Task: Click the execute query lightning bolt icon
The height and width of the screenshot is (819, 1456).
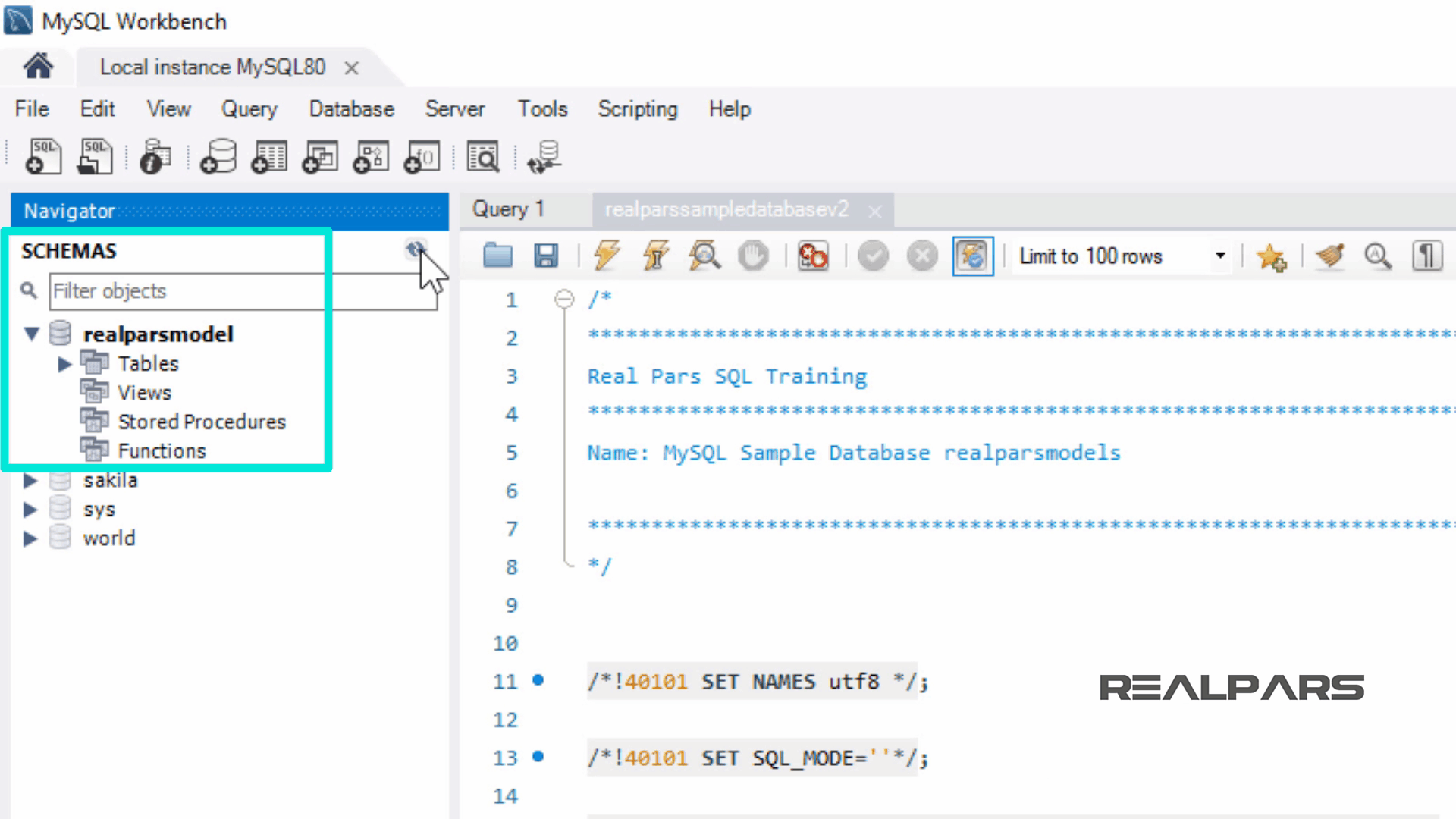Action: [607, 256]
